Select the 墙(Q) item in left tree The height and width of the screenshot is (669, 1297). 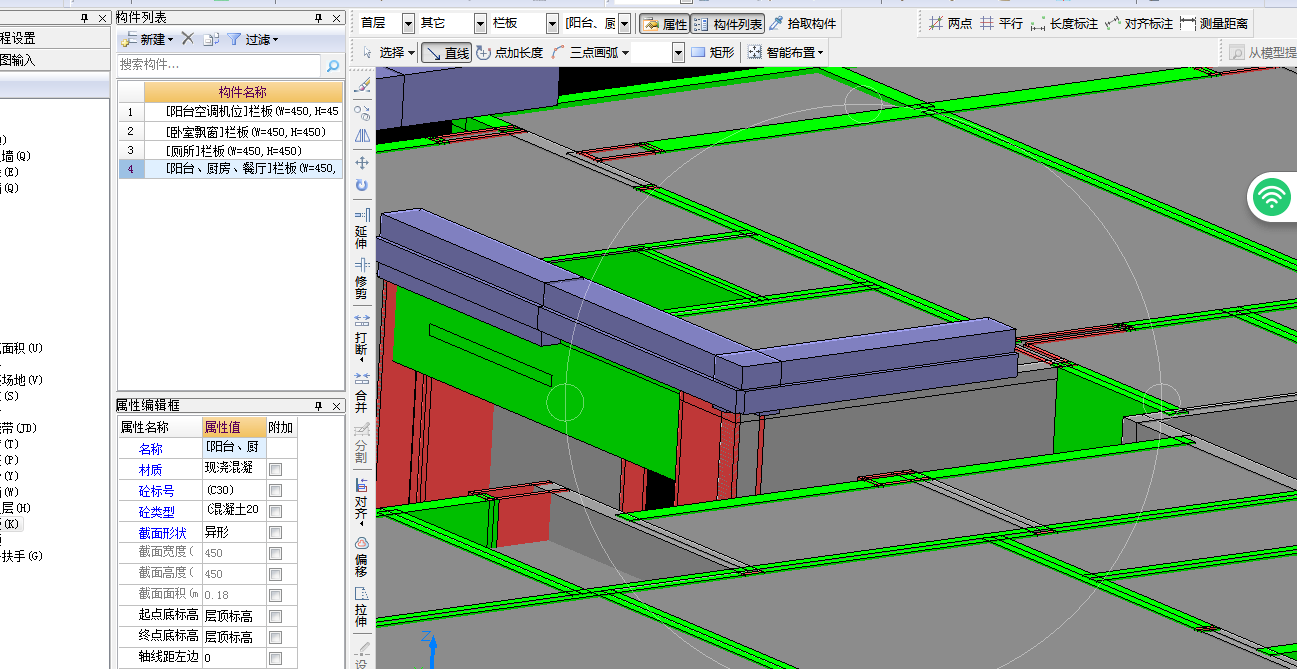tap(17, 156)
